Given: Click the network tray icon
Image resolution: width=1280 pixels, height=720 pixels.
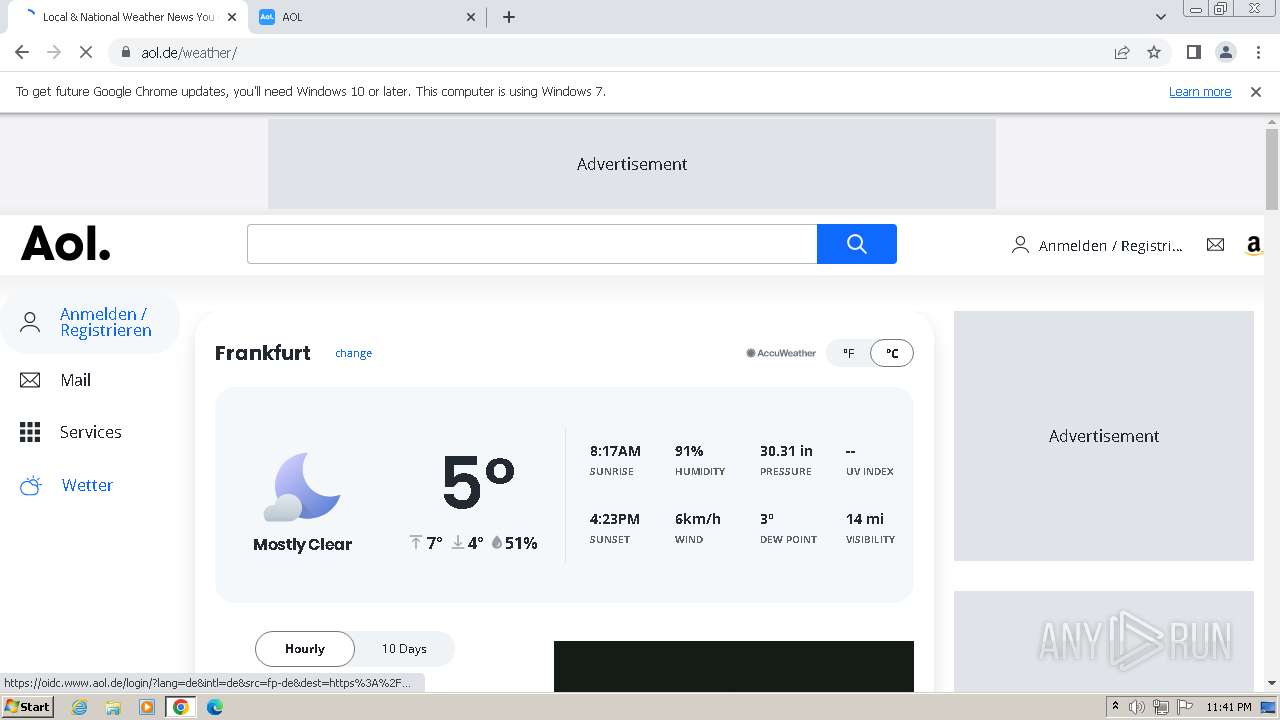Looking at the screenshot, I should coord(1161,707).
